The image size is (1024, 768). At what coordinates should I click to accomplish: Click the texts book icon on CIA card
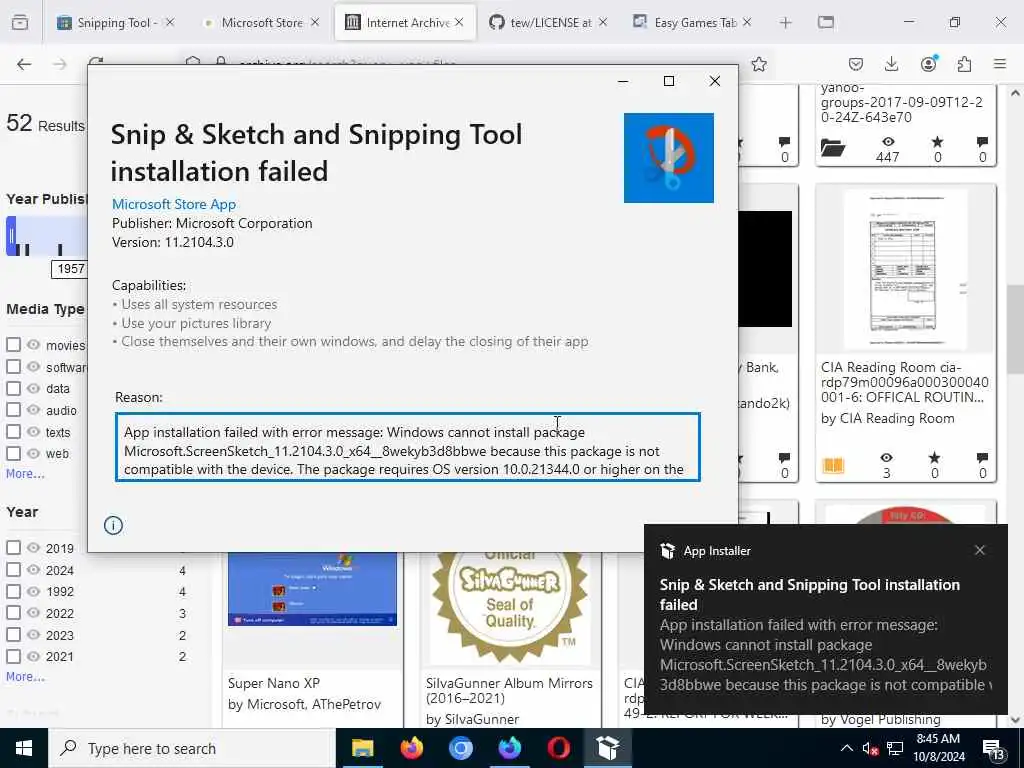[x=833, y=465]
